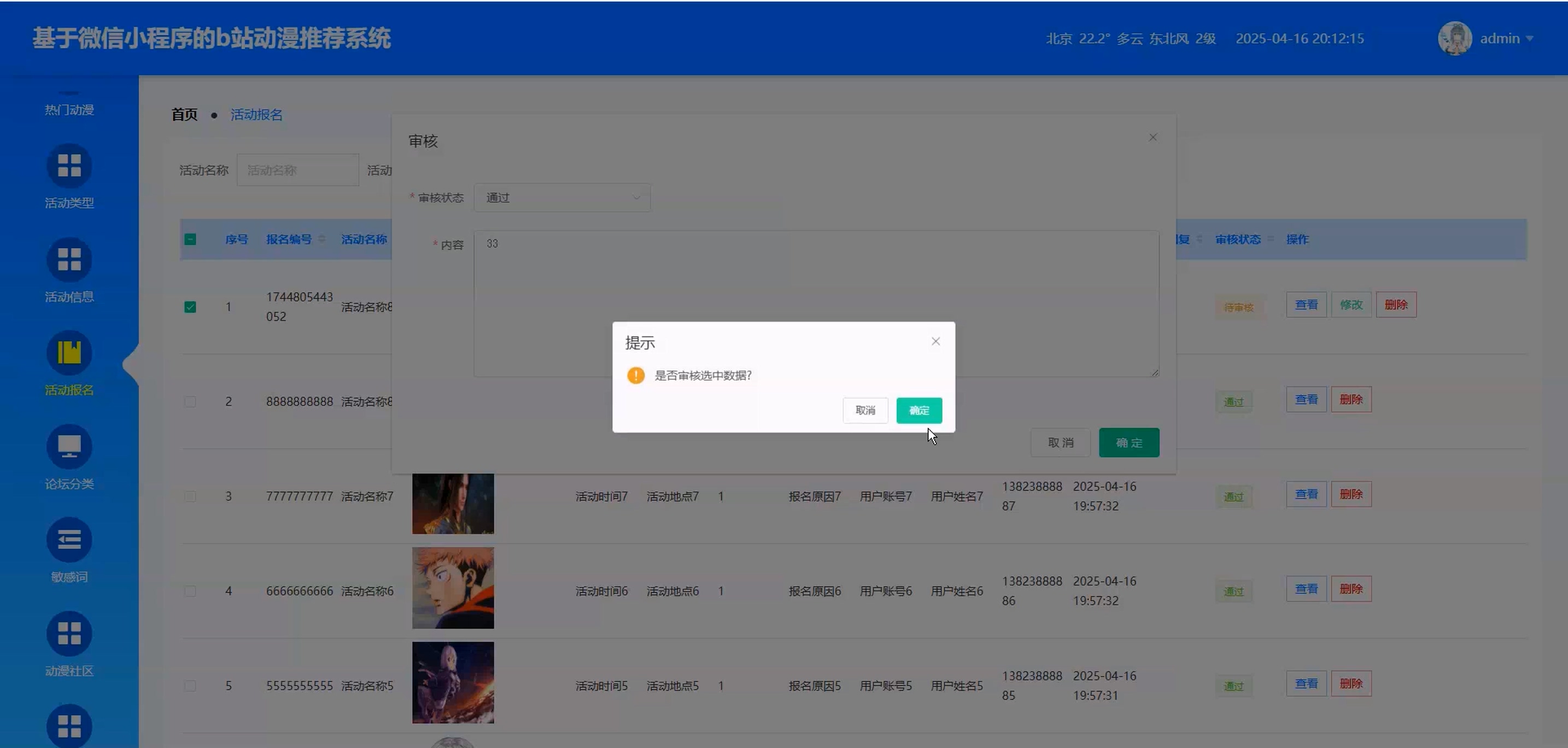Open the 热门动漫 sidebar menu item
Image resolution: width=1568 pixels, height=748 pixels.
coord(69,109)
